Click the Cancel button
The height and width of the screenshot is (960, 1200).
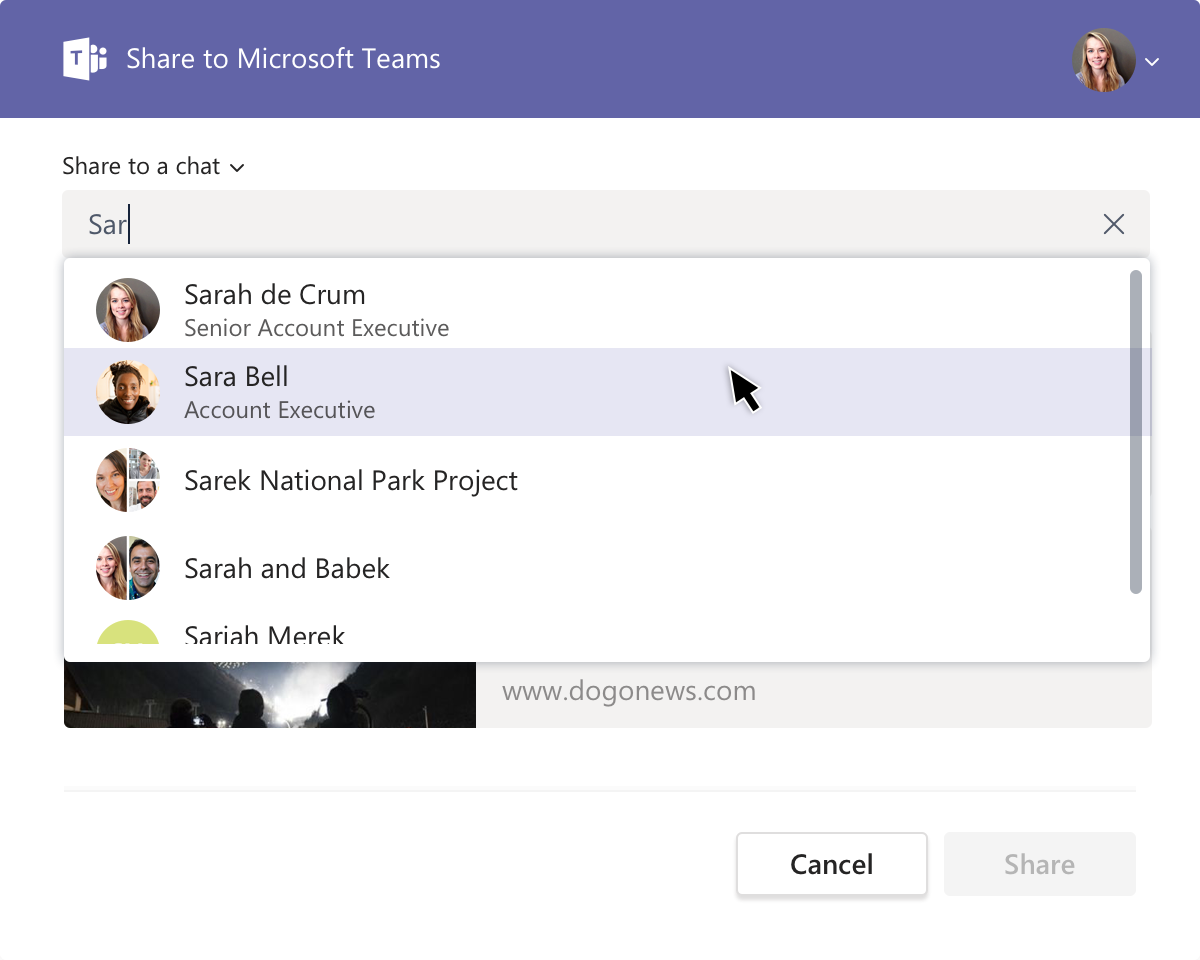[x=832, y=864]
